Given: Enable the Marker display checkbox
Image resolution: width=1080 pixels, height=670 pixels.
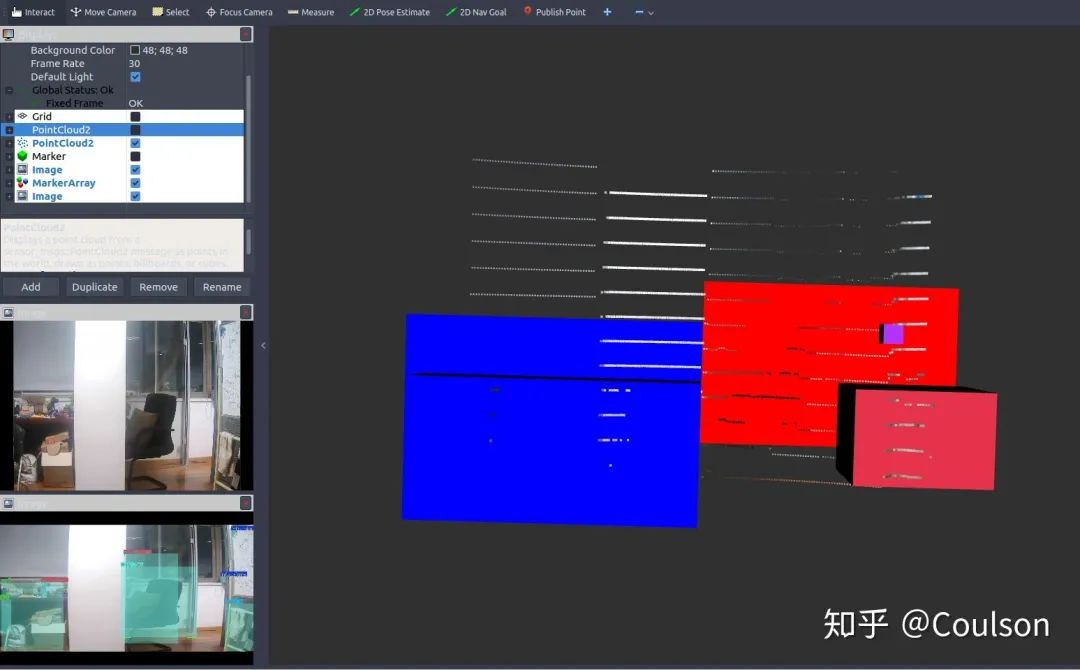Looking at the screenshot, I should [135, 156].
